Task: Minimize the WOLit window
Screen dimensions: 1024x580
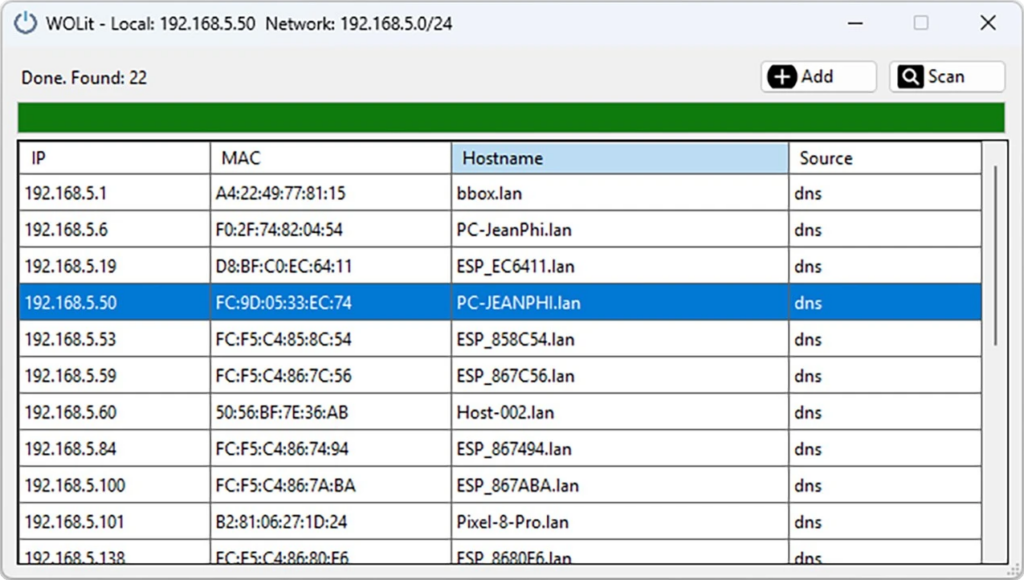Action: point(856,24)
